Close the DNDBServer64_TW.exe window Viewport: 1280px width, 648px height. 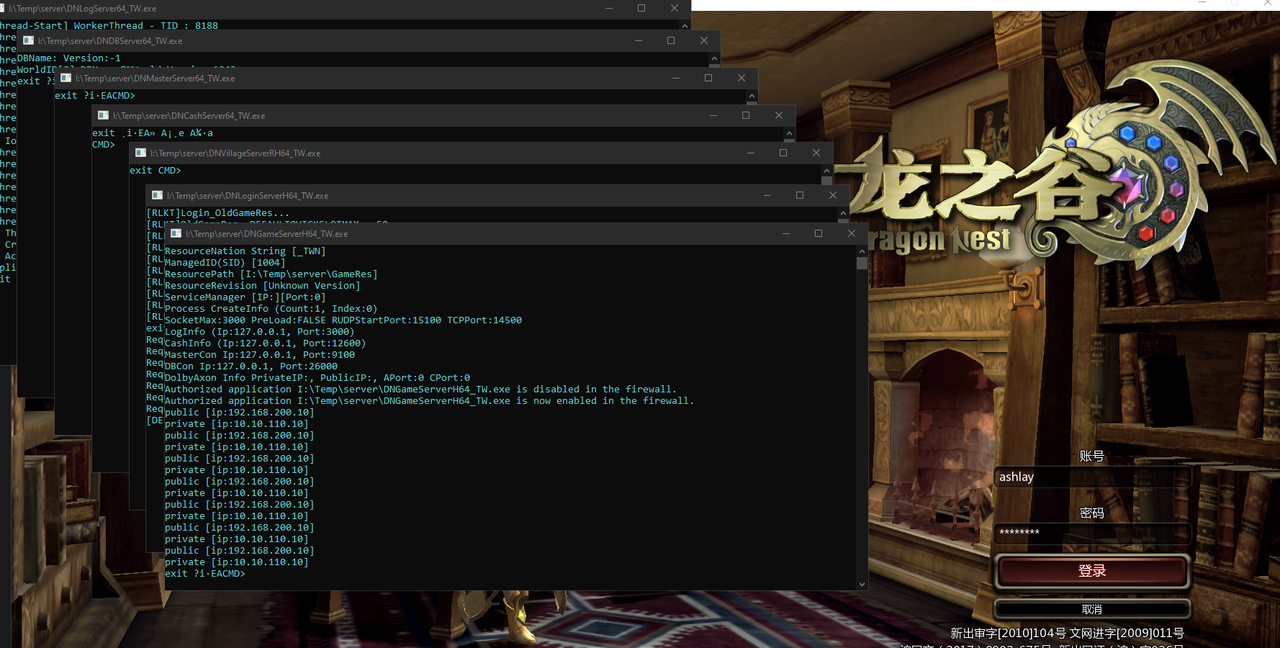(704, 41)
